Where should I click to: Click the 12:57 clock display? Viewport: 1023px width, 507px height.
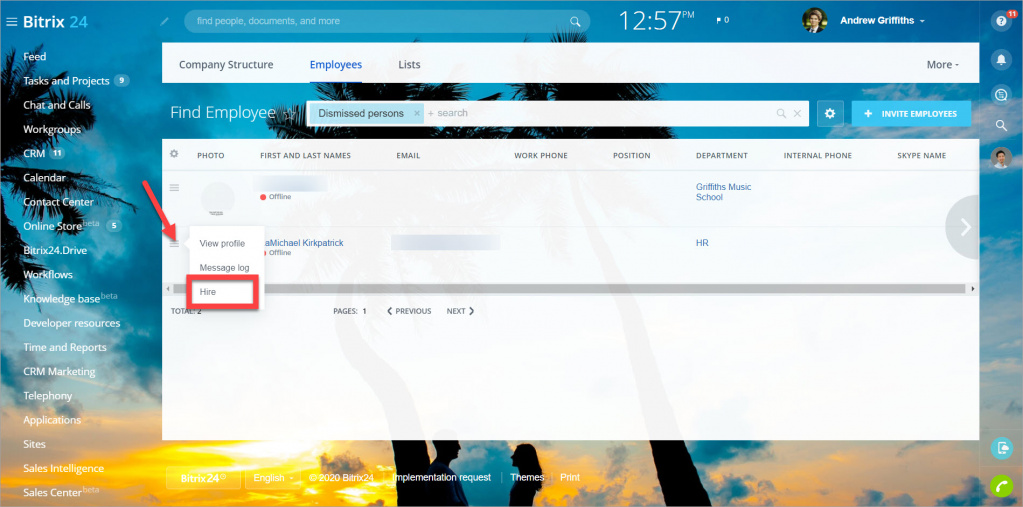(655, 21)
